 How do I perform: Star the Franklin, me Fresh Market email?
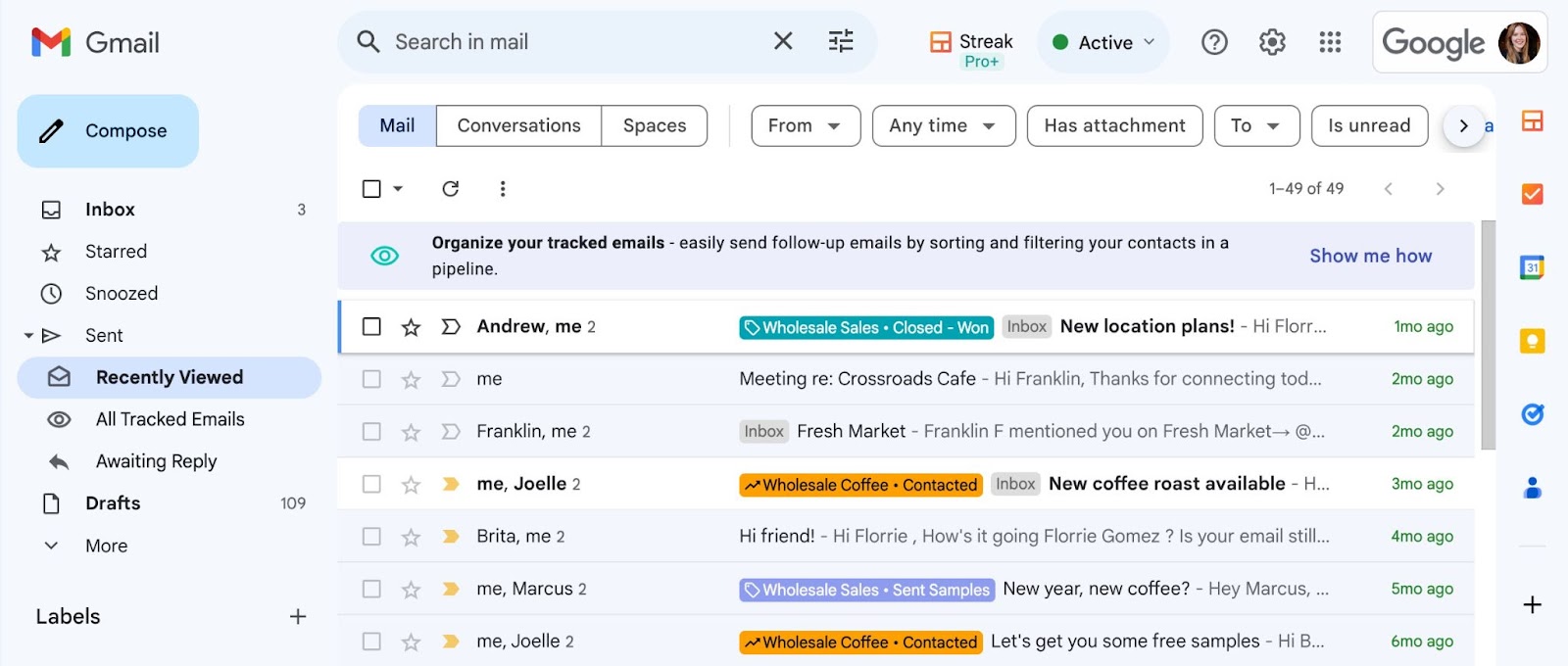tap(411, 432)
